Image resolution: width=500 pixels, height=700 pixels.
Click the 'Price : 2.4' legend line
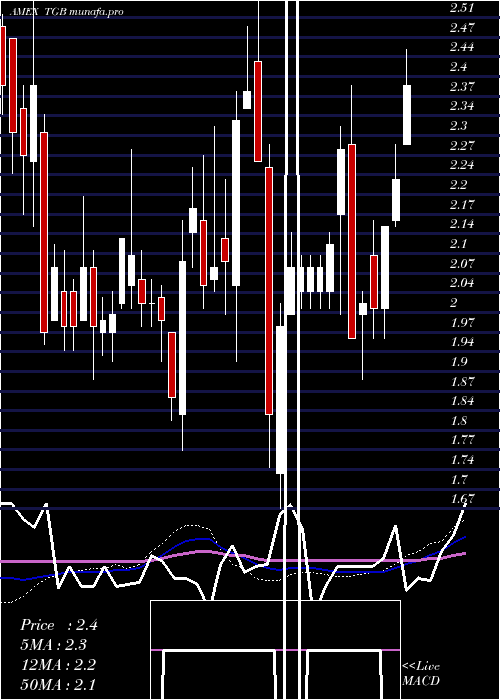(x=59, y=625)
